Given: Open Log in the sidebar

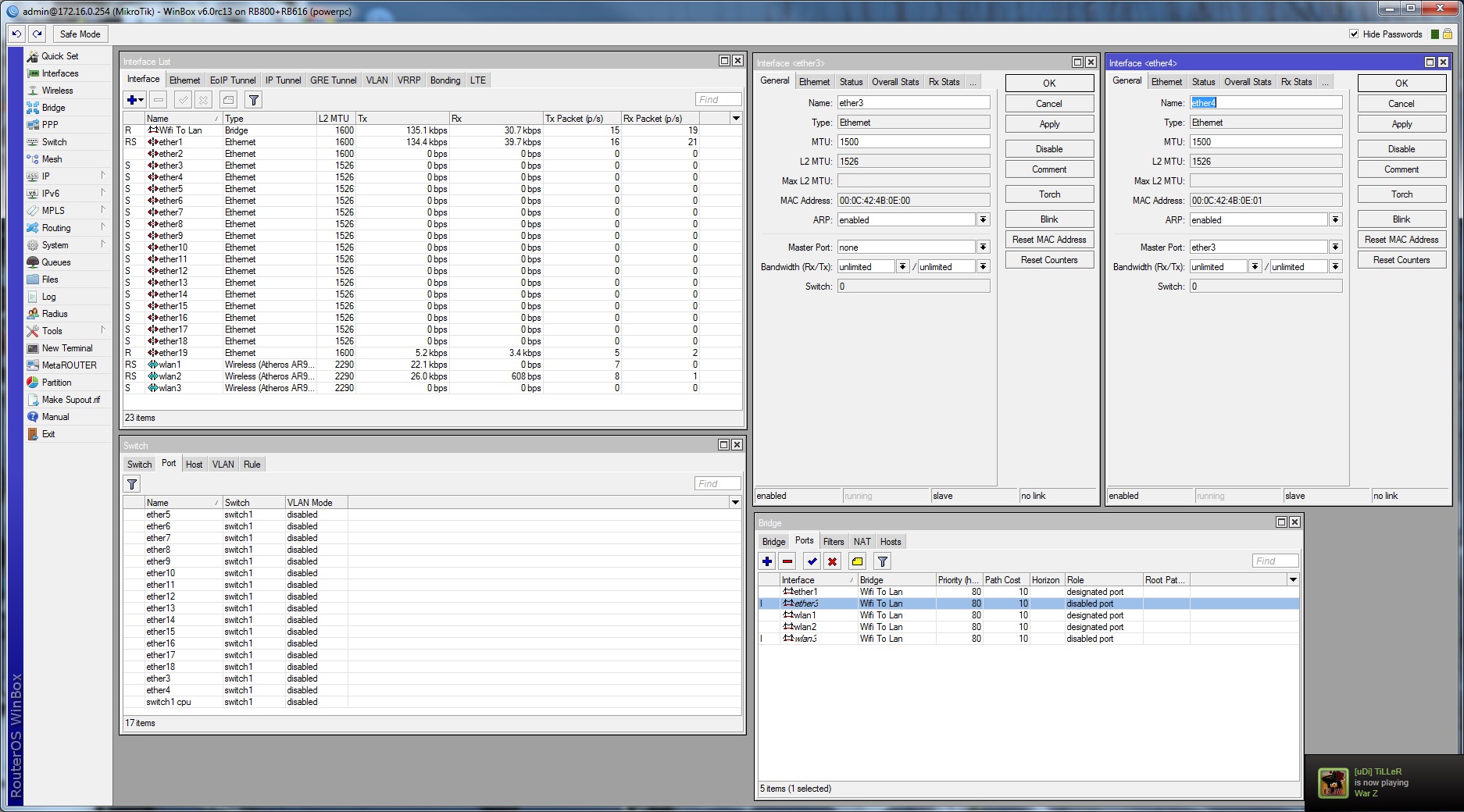Looking at the screenshot, I should 48,297.
